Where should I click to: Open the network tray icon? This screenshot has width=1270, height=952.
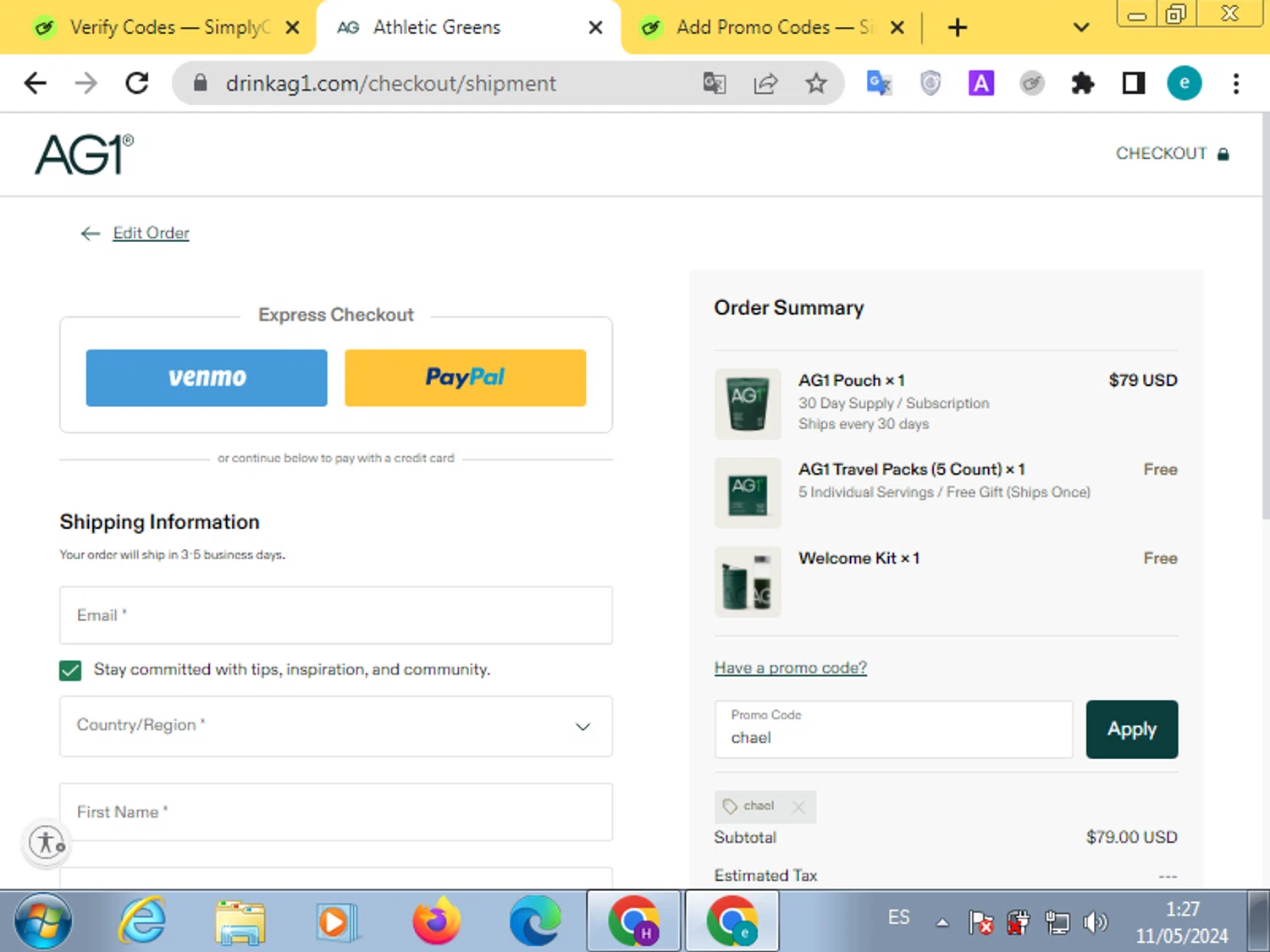click(1057, 922)
